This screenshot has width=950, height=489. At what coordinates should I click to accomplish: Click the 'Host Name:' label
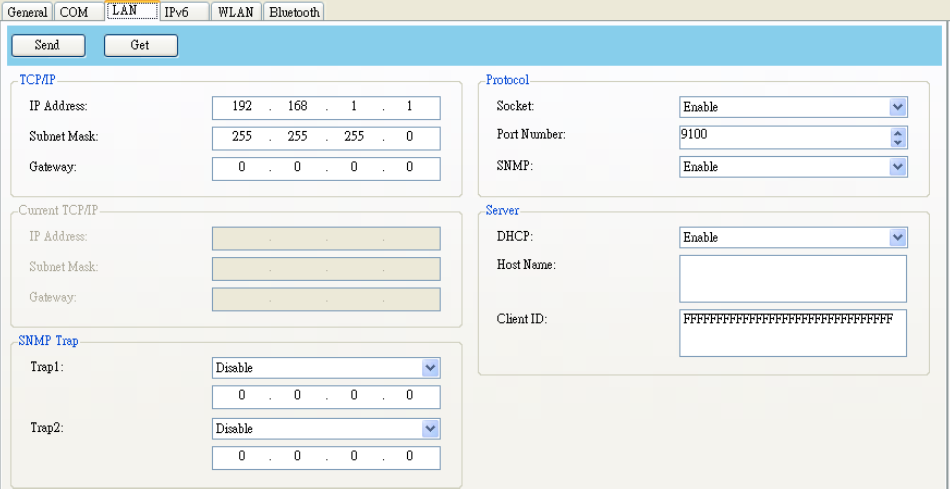526,265
